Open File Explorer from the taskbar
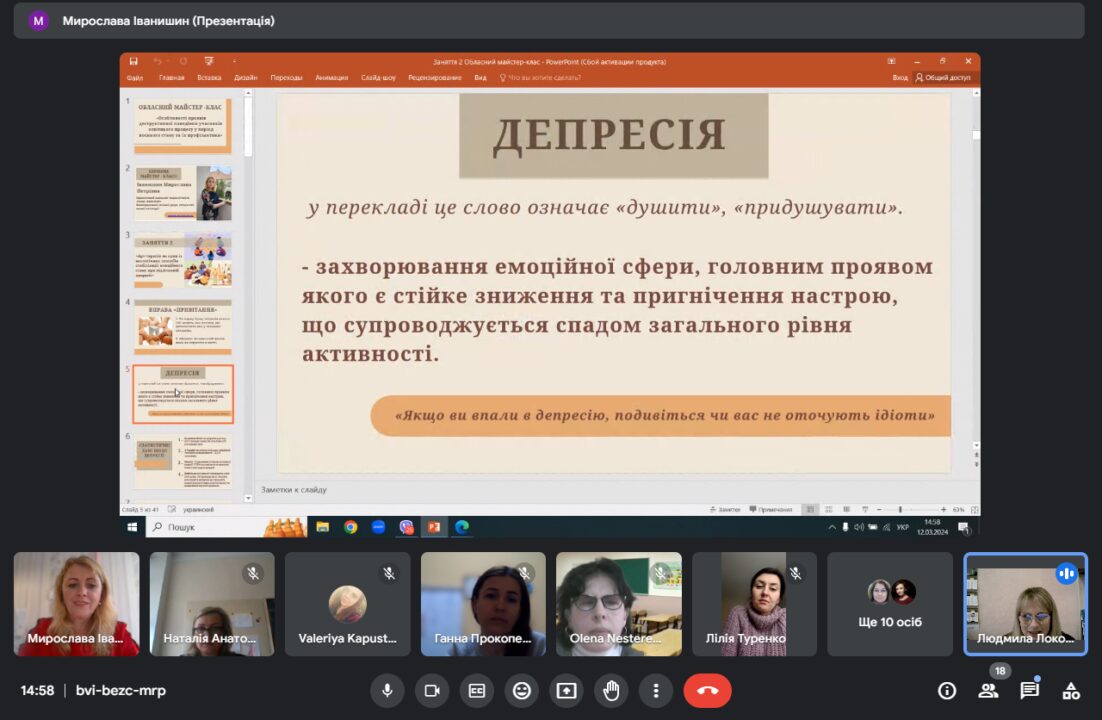The width and height of the screenshot is (1102, 720). pos(323,527)
